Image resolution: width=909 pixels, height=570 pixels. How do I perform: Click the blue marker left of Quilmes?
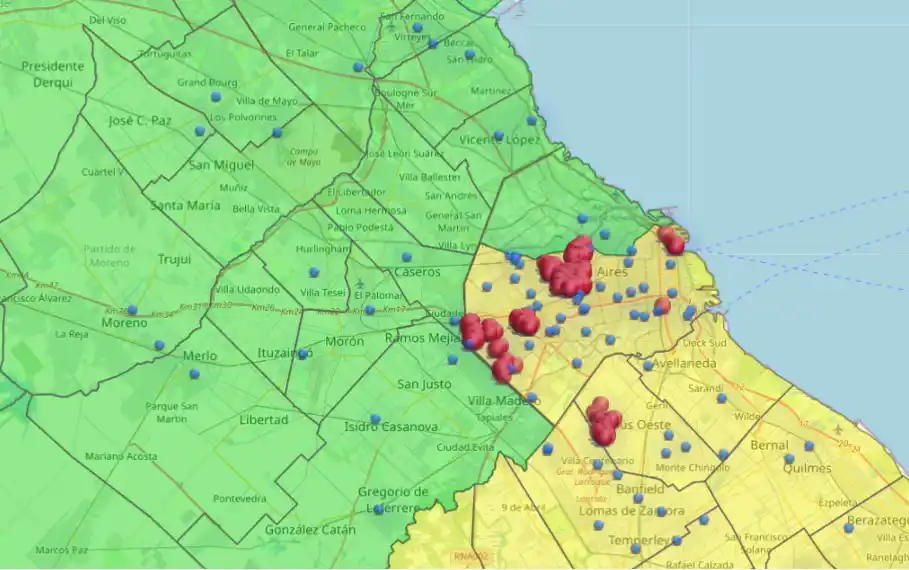789,459
